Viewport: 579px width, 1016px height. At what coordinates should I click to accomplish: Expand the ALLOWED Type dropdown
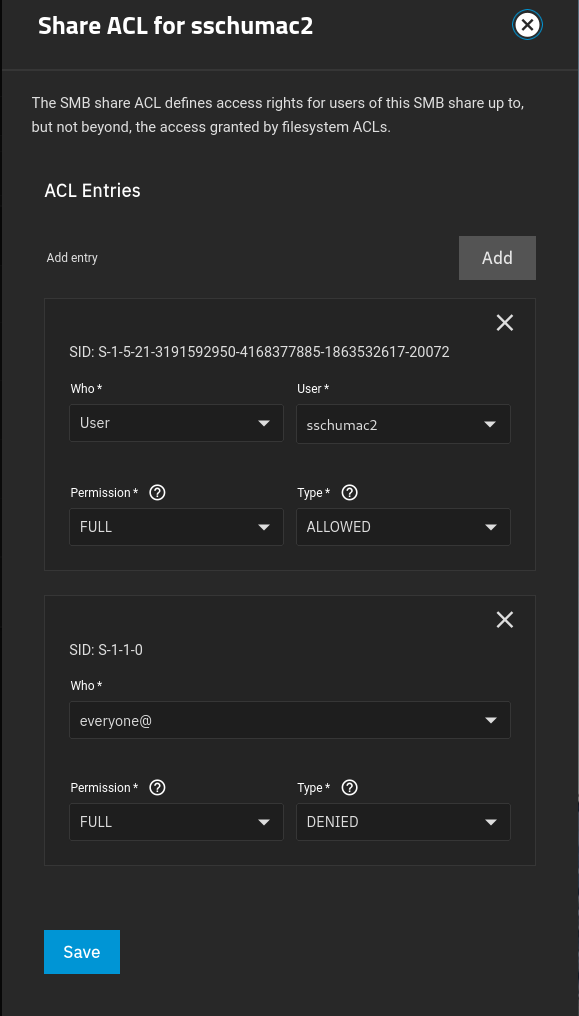click(403, 527)
